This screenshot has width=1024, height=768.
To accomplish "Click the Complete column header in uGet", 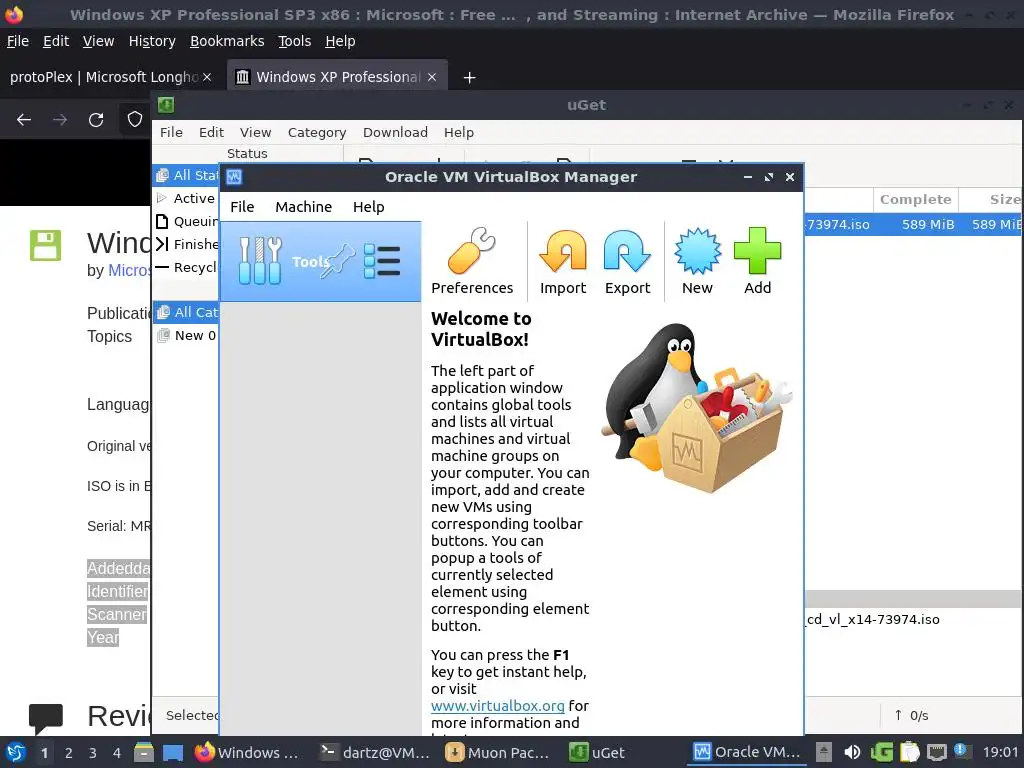I will [915, 199].
